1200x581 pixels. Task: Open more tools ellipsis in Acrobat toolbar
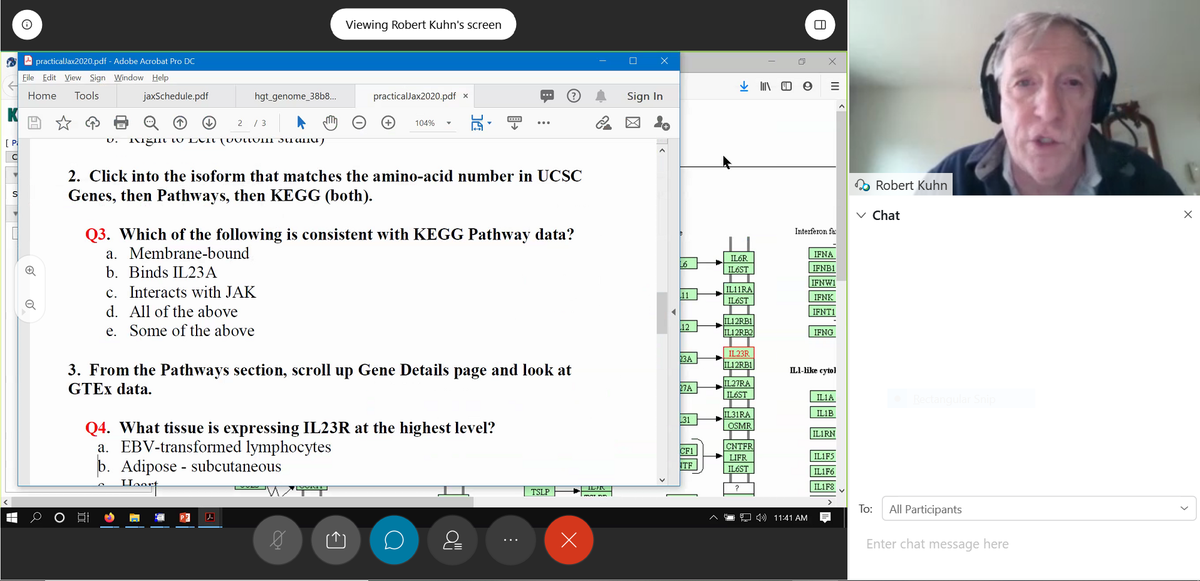(543, 123)
